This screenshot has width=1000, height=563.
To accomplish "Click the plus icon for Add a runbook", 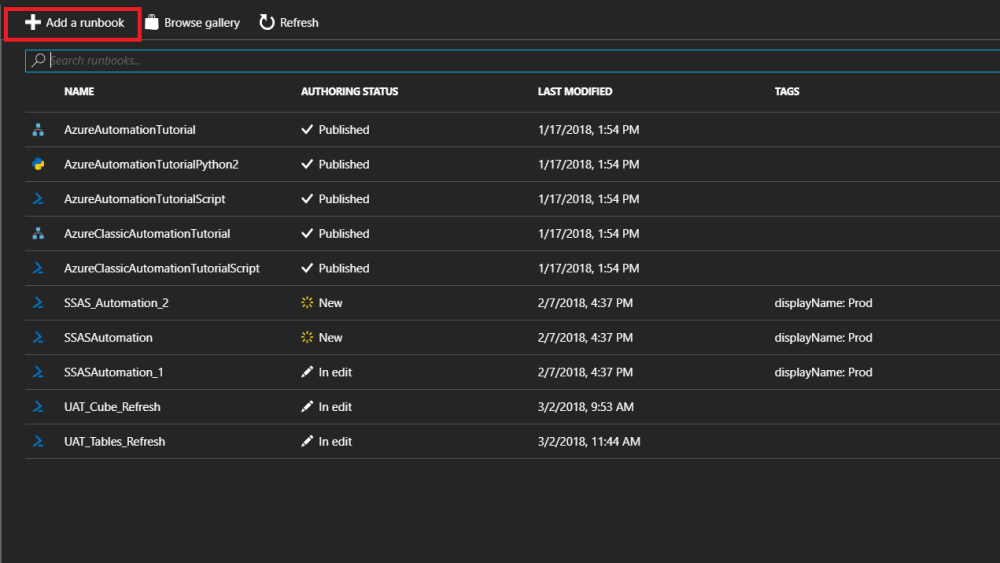I will pos(33,22).
